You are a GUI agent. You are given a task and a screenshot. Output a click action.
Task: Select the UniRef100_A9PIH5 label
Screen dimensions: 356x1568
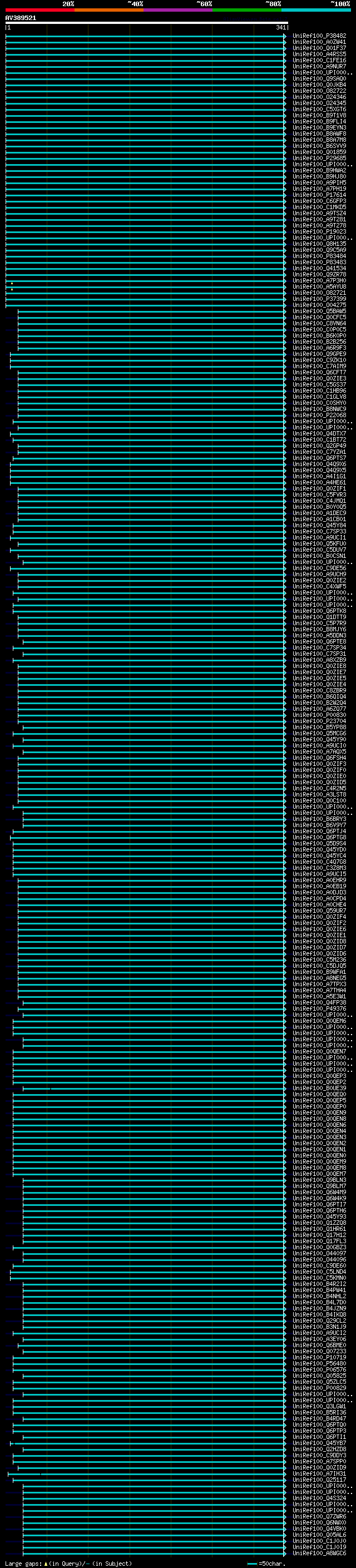(x=319, y=182)
